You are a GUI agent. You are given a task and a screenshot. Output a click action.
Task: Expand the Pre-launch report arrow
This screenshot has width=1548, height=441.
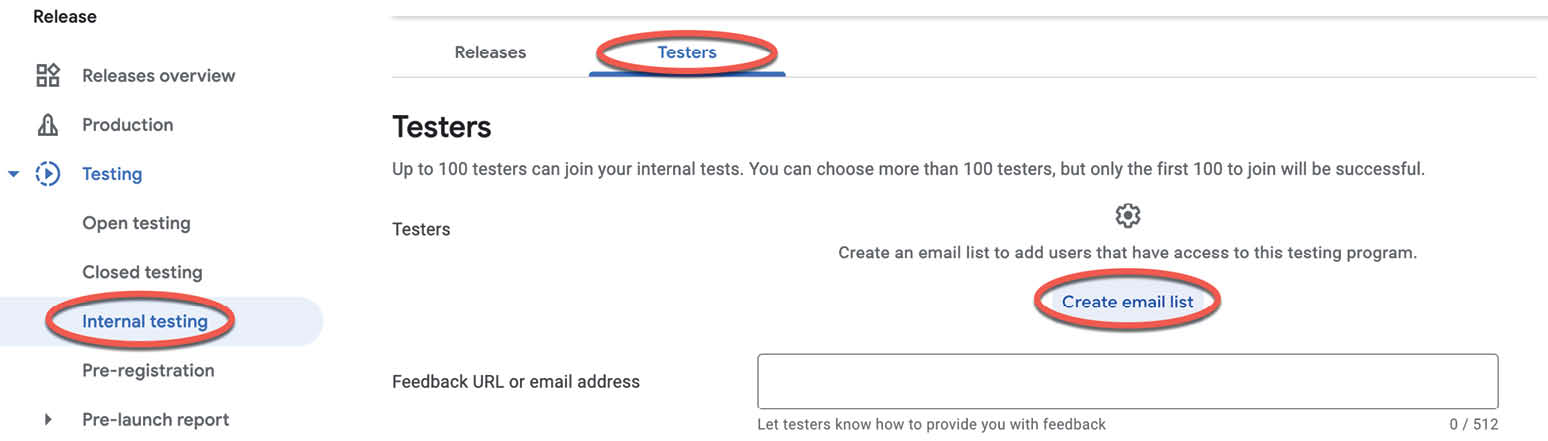tap(48, 420)
